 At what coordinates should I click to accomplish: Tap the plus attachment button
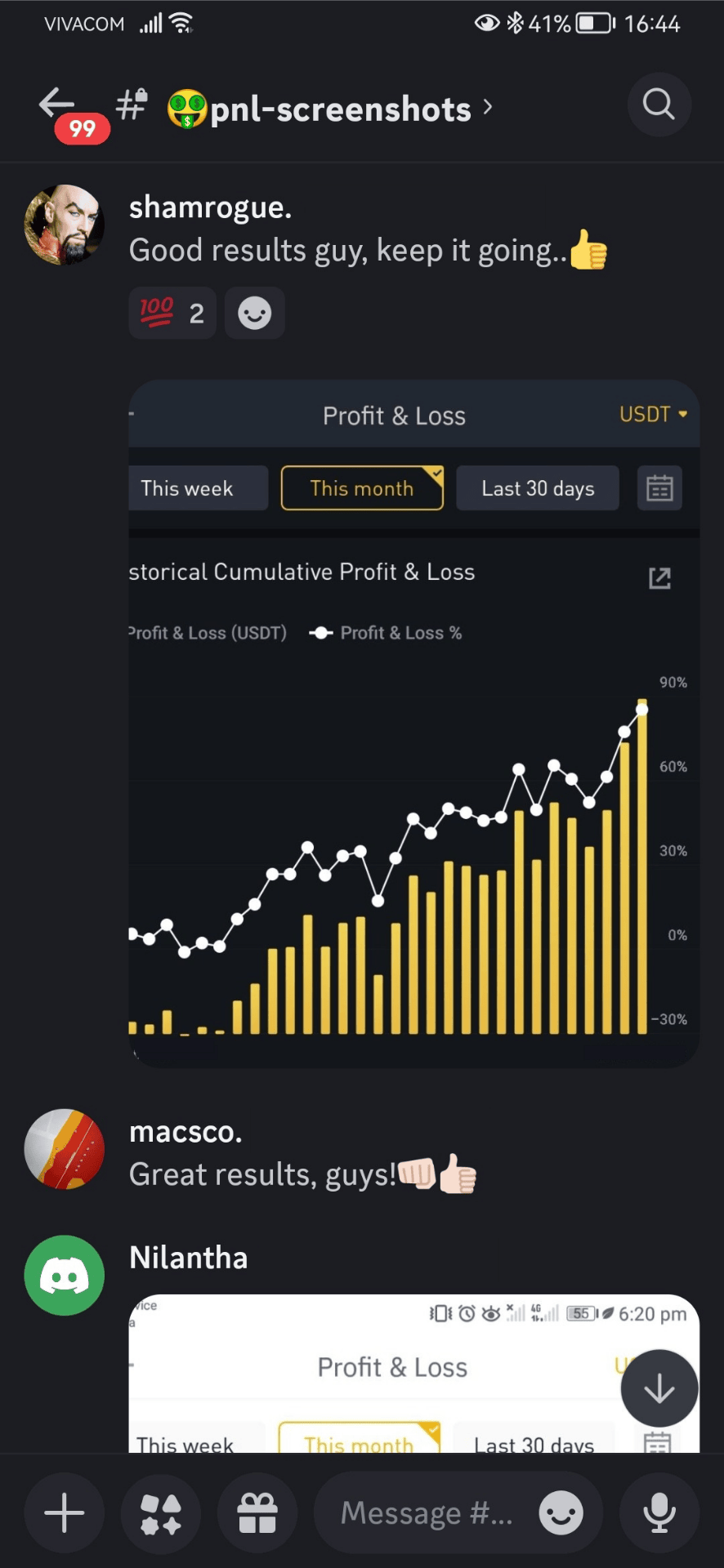(65, 1513)
